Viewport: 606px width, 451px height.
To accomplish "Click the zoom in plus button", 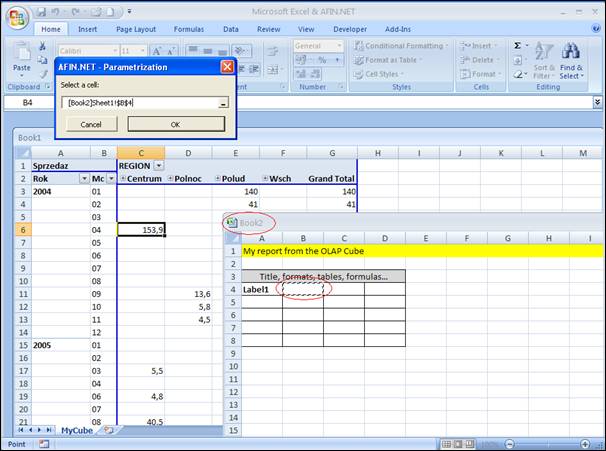I will click(585, 444).
